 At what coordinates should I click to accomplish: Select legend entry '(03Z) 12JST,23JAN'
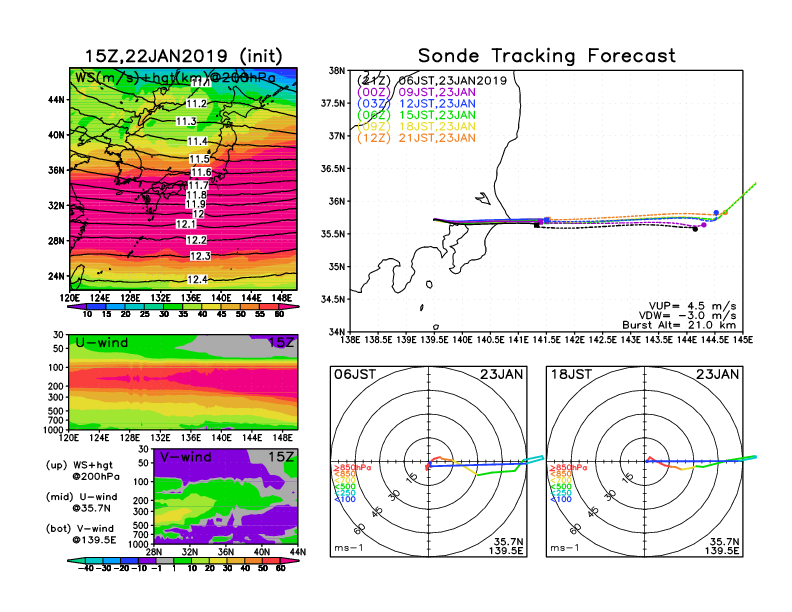pos(416,104)
